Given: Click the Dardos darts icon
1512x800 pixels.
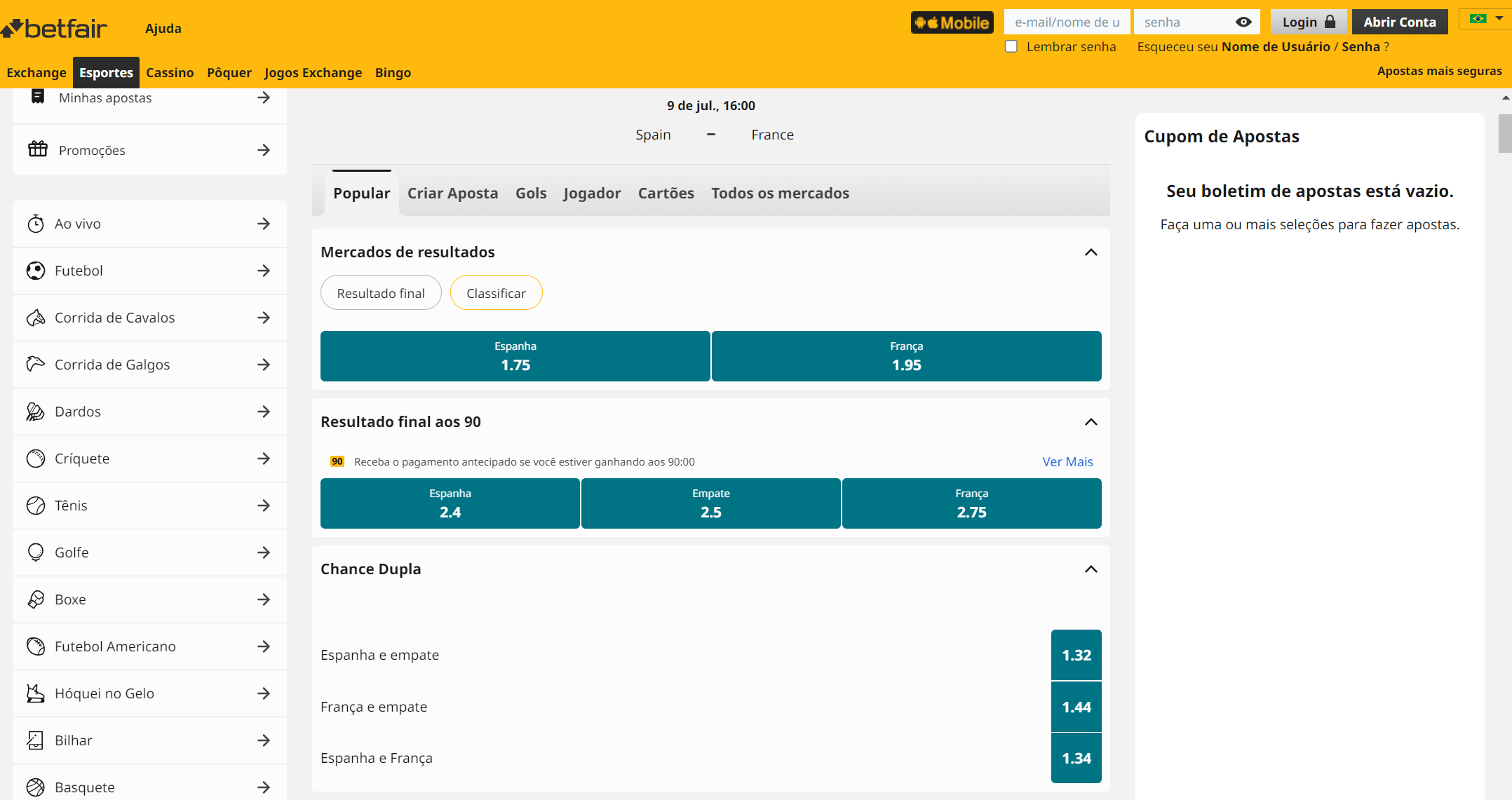Looking at the screenshot, I should coord(36,412).
